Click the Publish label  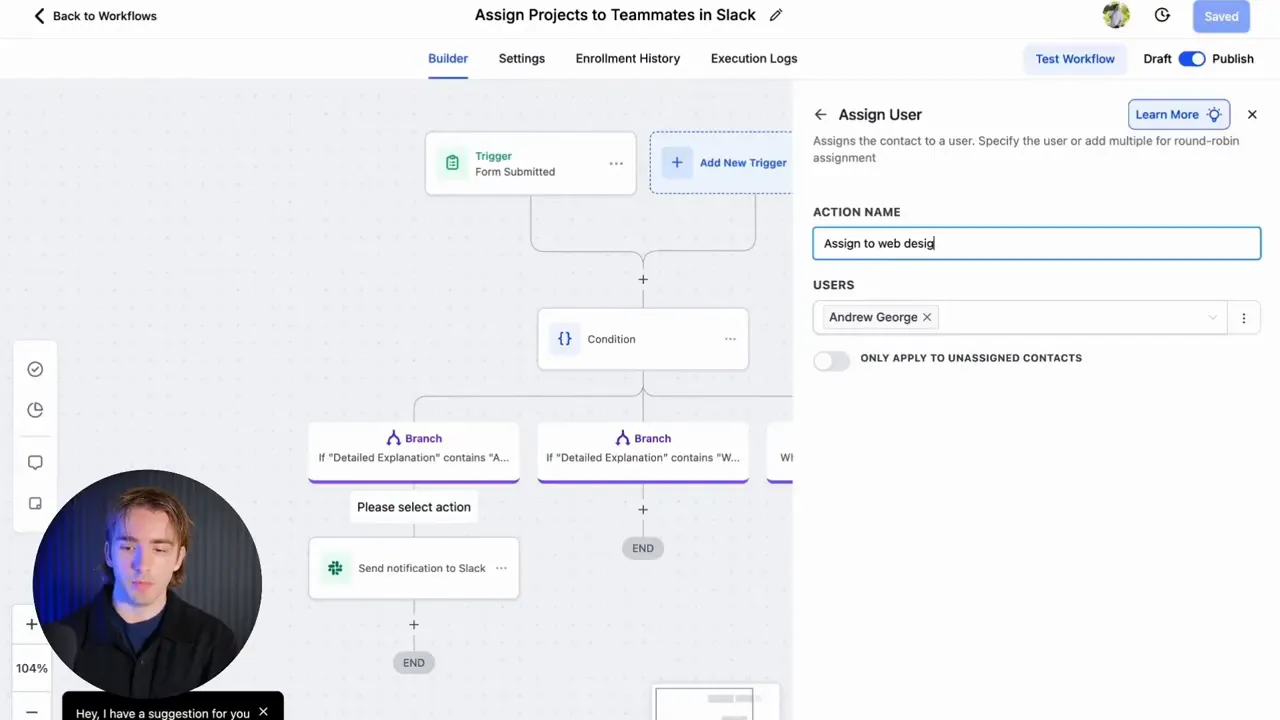point(1232,59)
